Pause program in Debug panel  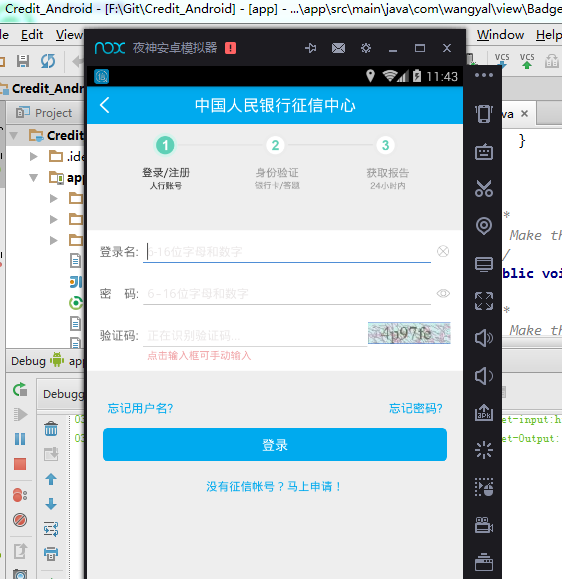coord(20,439)
